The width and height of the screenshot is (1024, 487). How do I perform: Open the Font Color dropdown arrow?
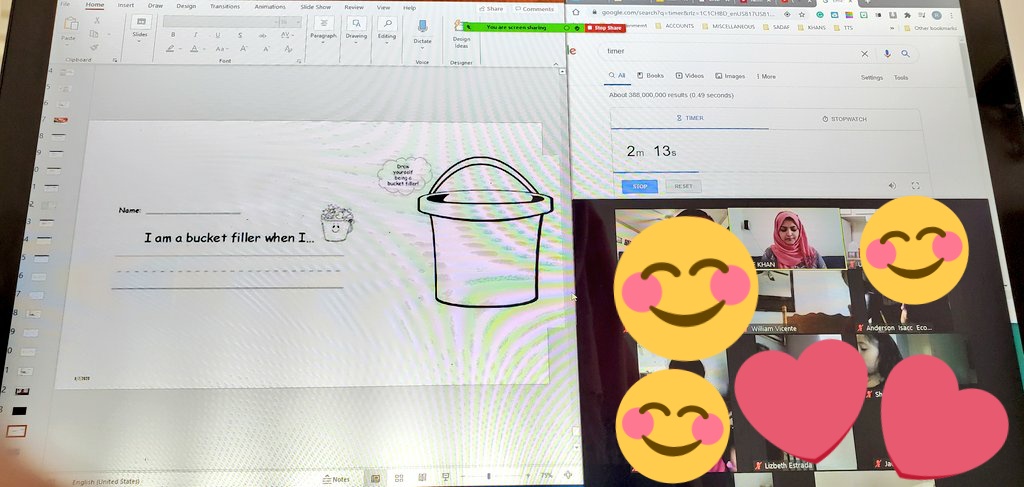click(203, 49)
